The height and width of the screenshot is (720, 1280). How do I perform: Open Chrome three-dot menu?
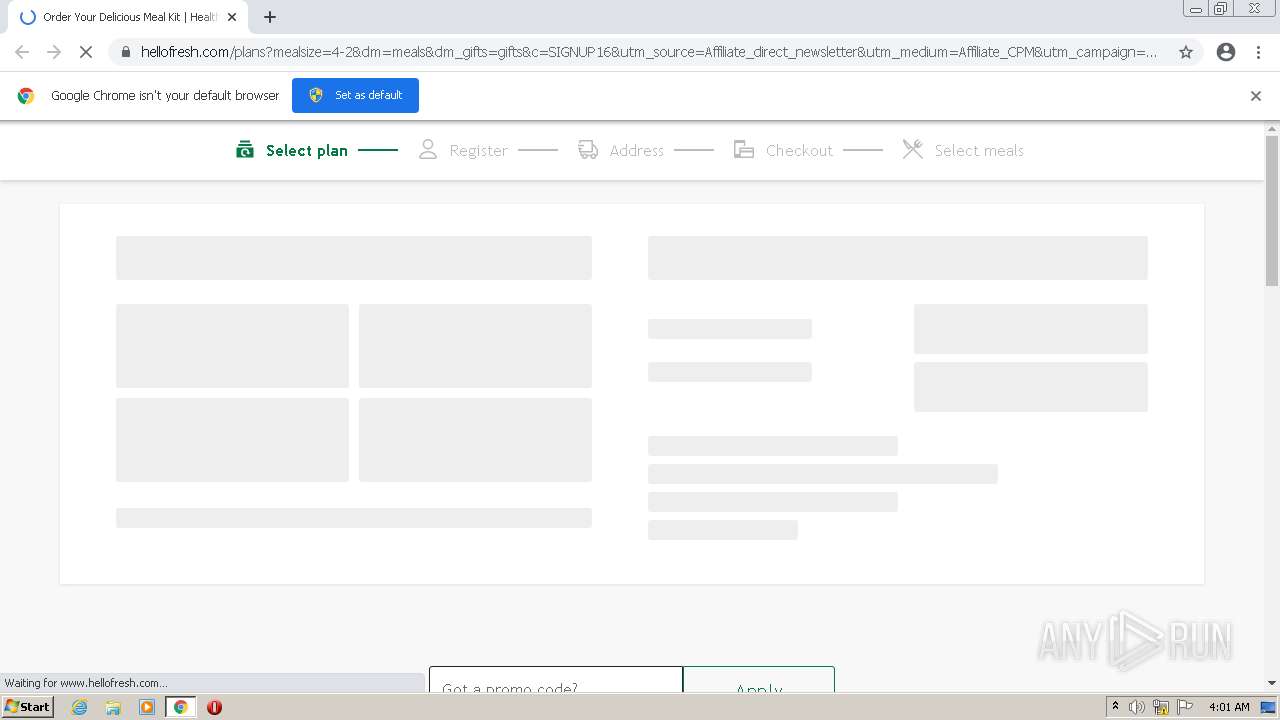click(1258, 52)
